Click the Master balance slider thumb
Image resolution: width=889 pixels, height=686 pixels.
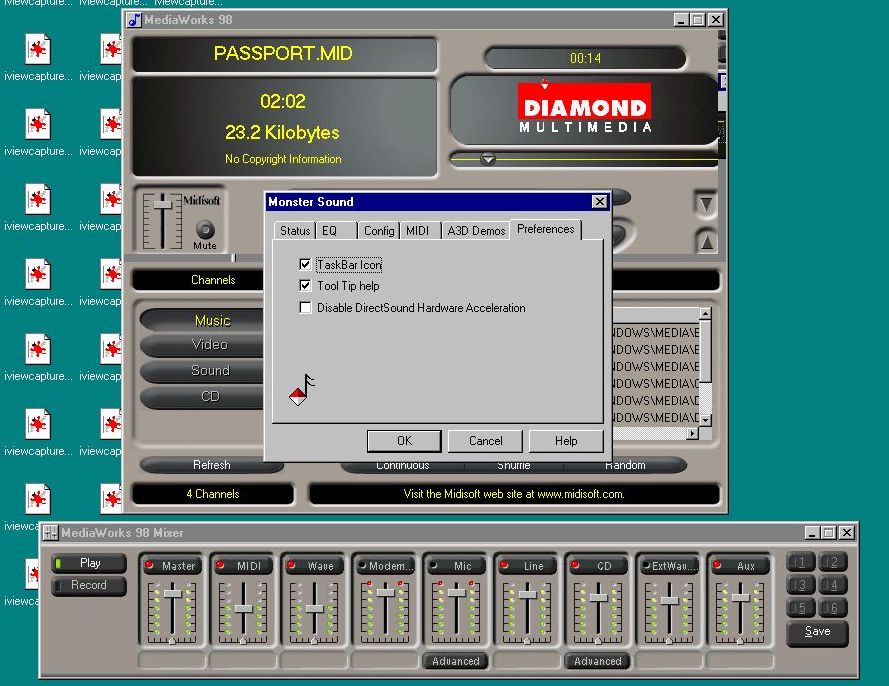(x=172, y=641)
